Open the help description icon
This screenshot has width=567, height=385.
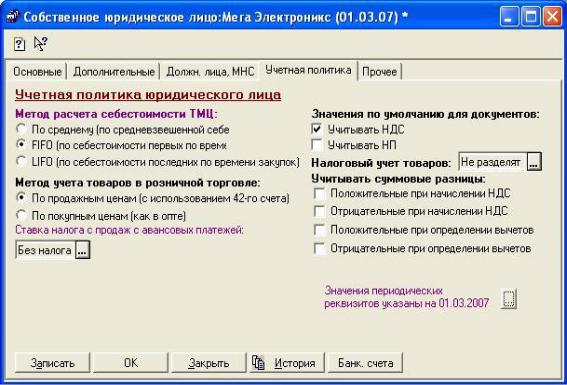point(19,44)
